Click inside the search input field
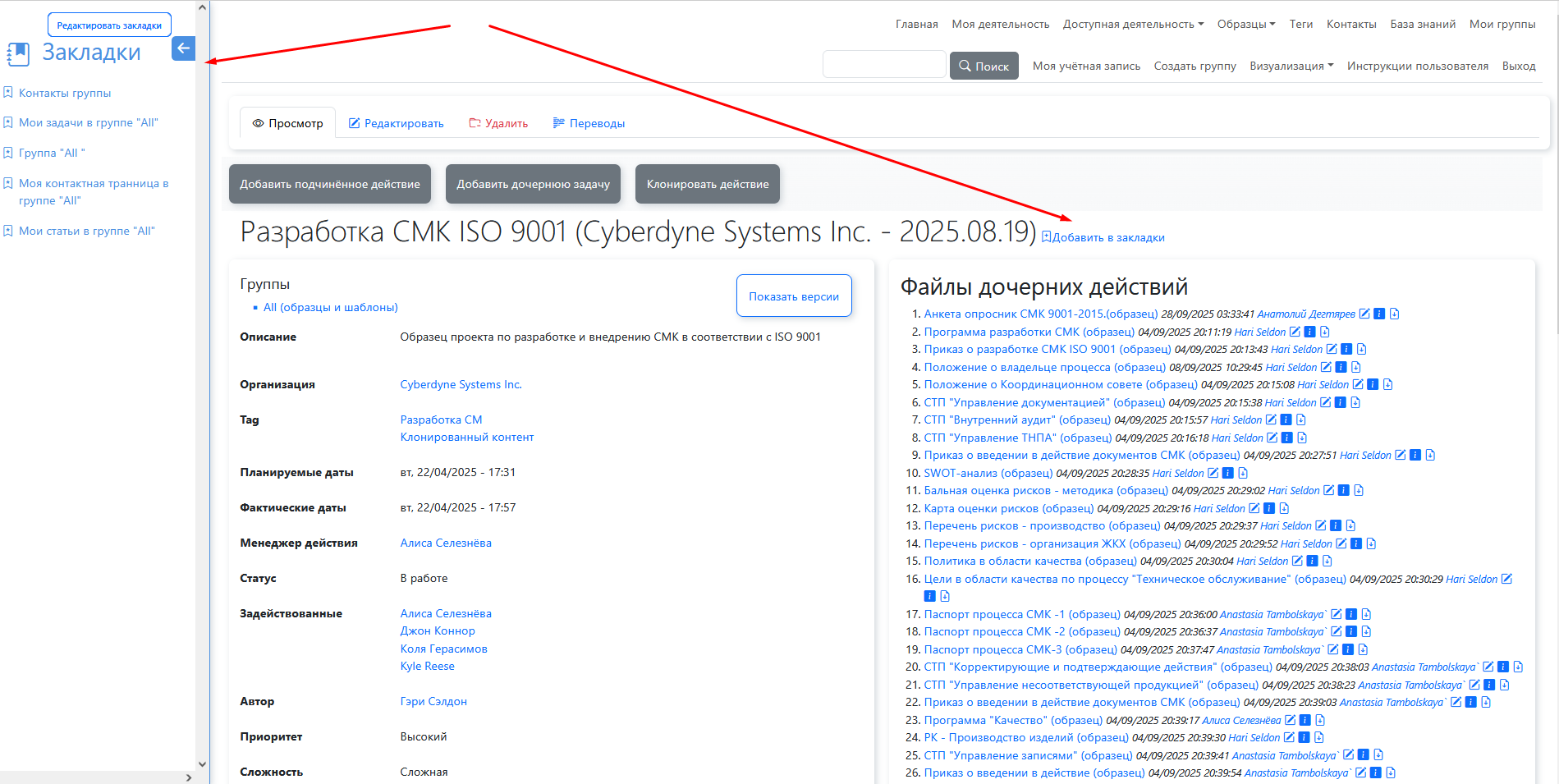The width and height of the screenshot is (1559, 784). pos(884,64)
